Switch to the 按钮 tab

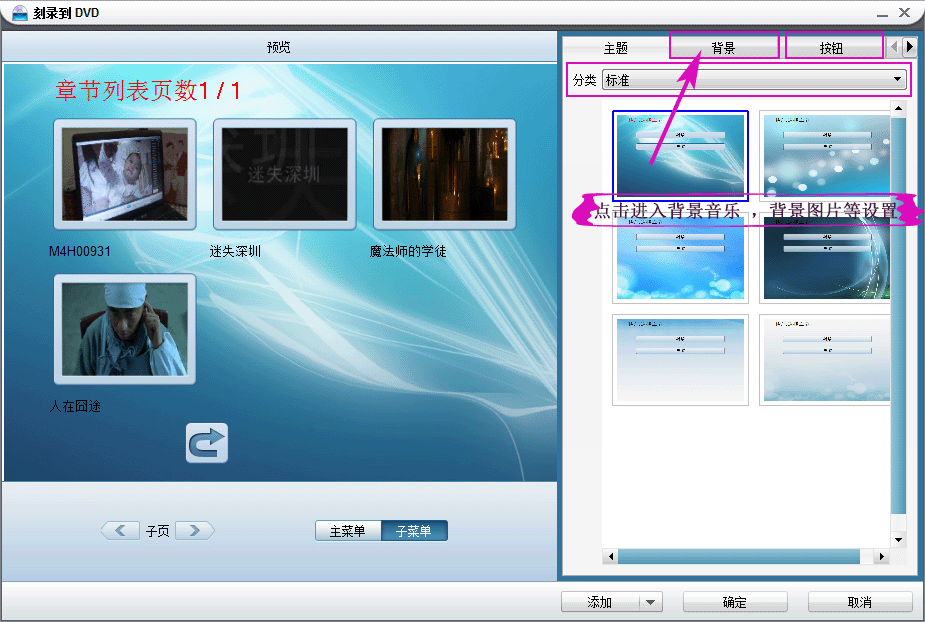pyautogui.click(x=833, y=45)
